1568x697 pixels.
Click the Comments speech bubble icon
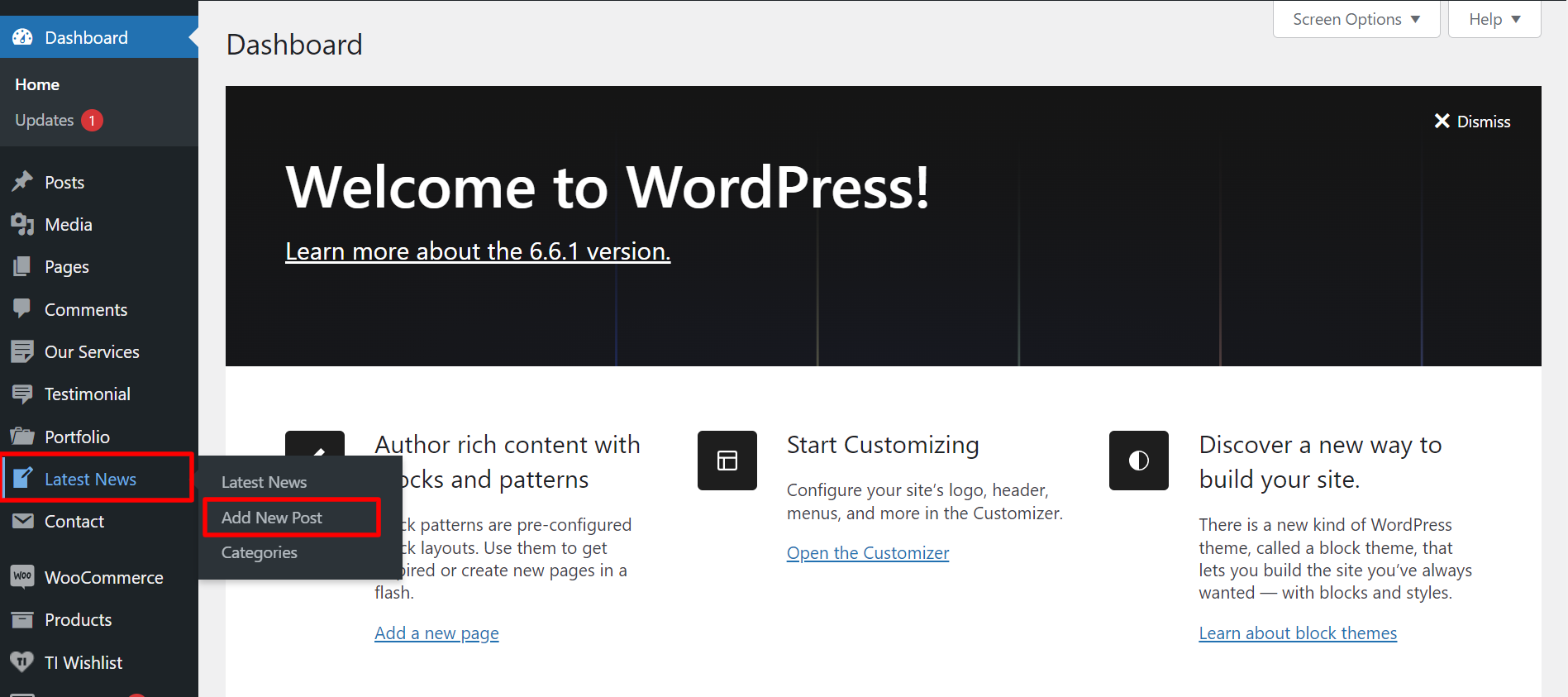[x=22, y=309]
